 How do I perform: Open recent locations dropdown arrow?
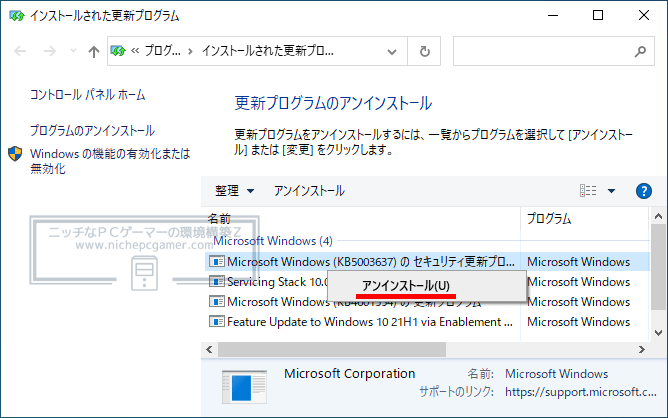[x=73, y=51]
